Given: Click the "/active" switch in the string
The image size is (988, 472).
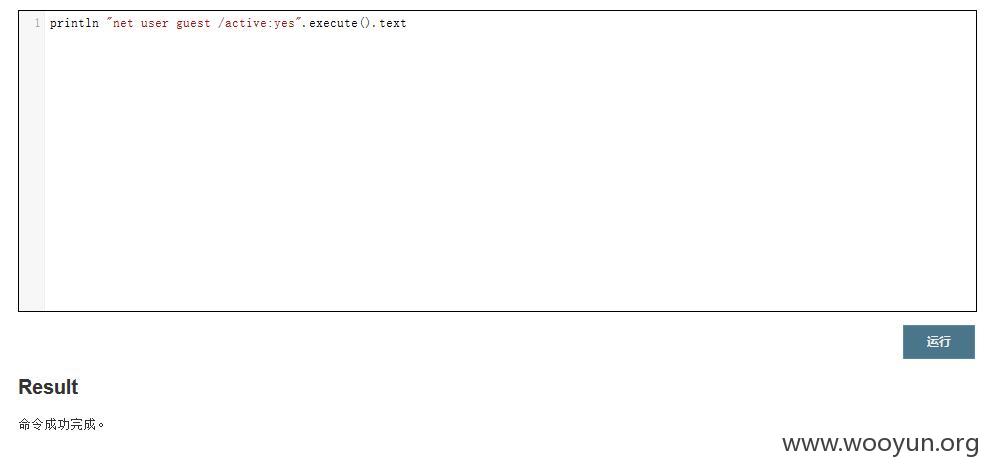Looking at the screenshot, I should [x=244, y=23].
